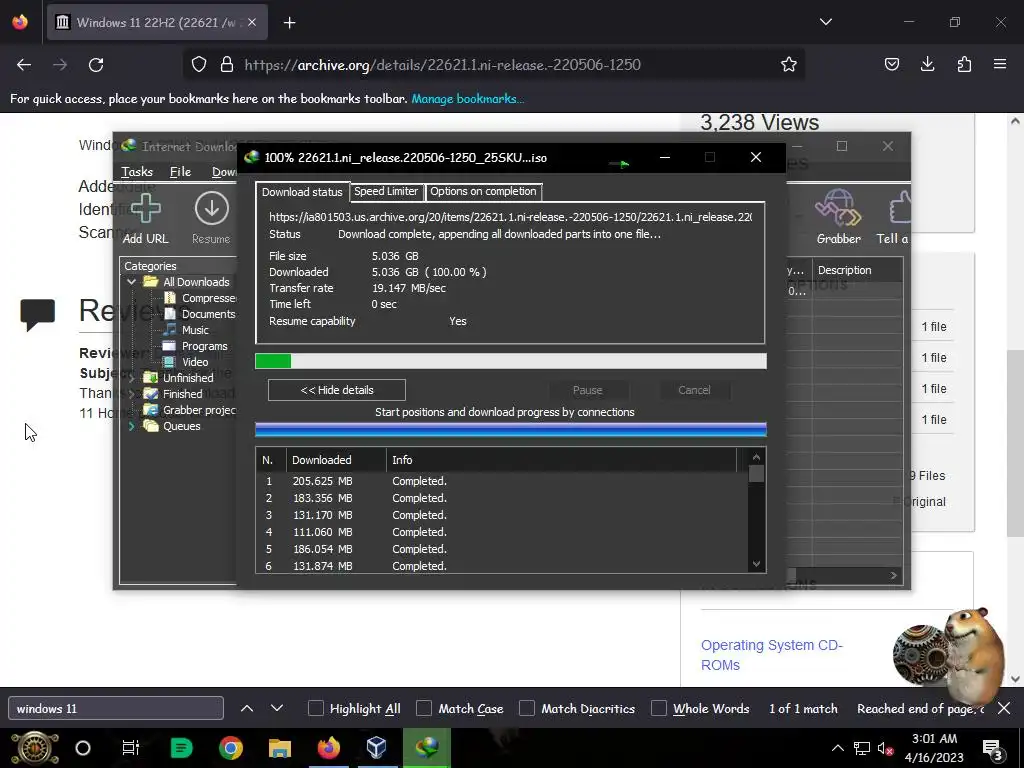Click the Firefox back arrow

pyautogui.click(x=24, y=65)
